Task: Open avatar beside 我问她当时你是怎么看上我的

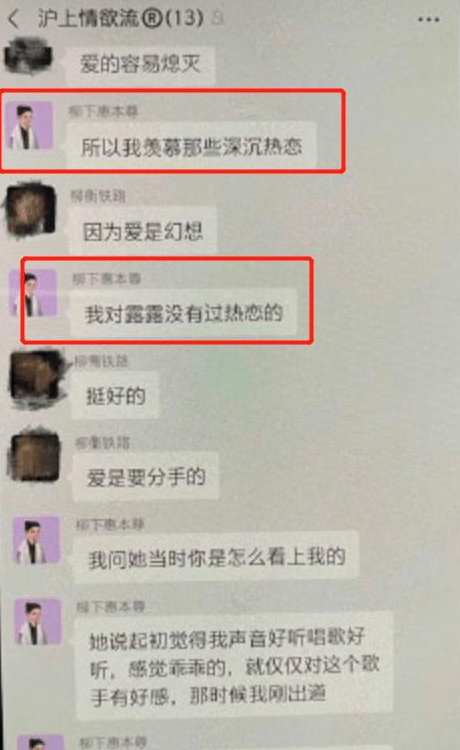Action: click(x=37, y=540)
